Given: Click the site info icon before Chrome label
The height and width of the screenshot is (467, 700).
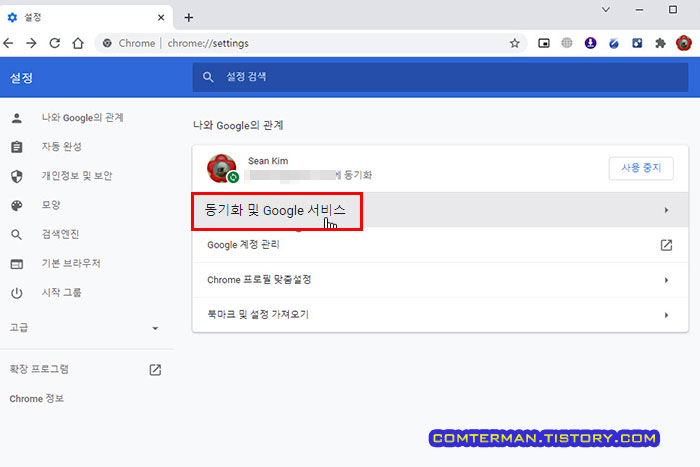Looking at the screenshot, I should 107,43.
